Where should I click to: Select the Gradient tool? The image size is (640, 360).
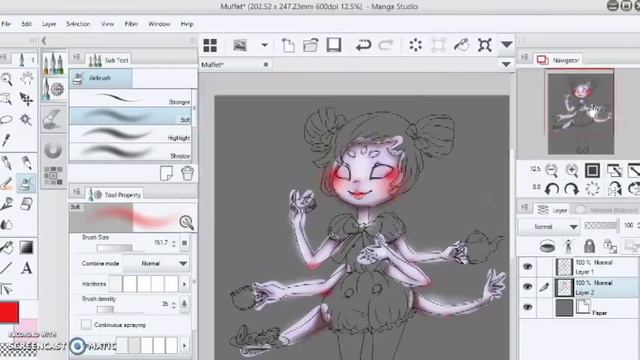point(27,247)
